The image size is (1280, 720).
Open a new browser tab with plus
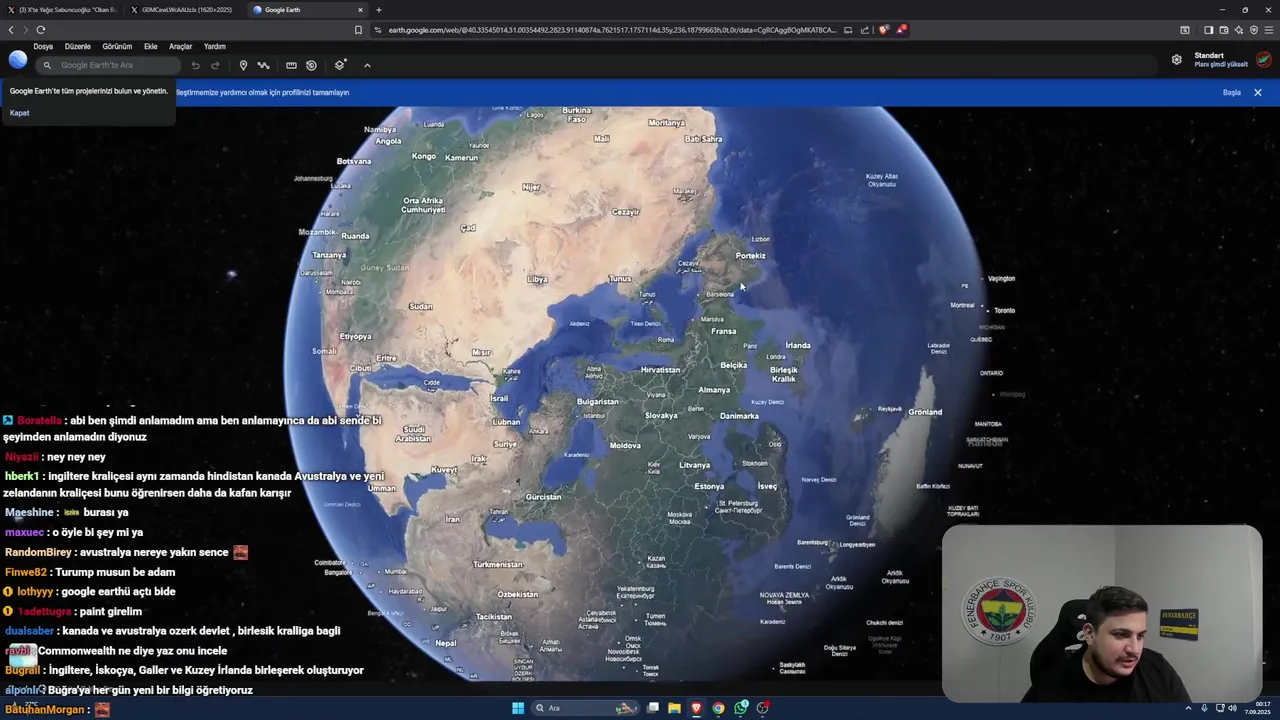click(379, 10)
